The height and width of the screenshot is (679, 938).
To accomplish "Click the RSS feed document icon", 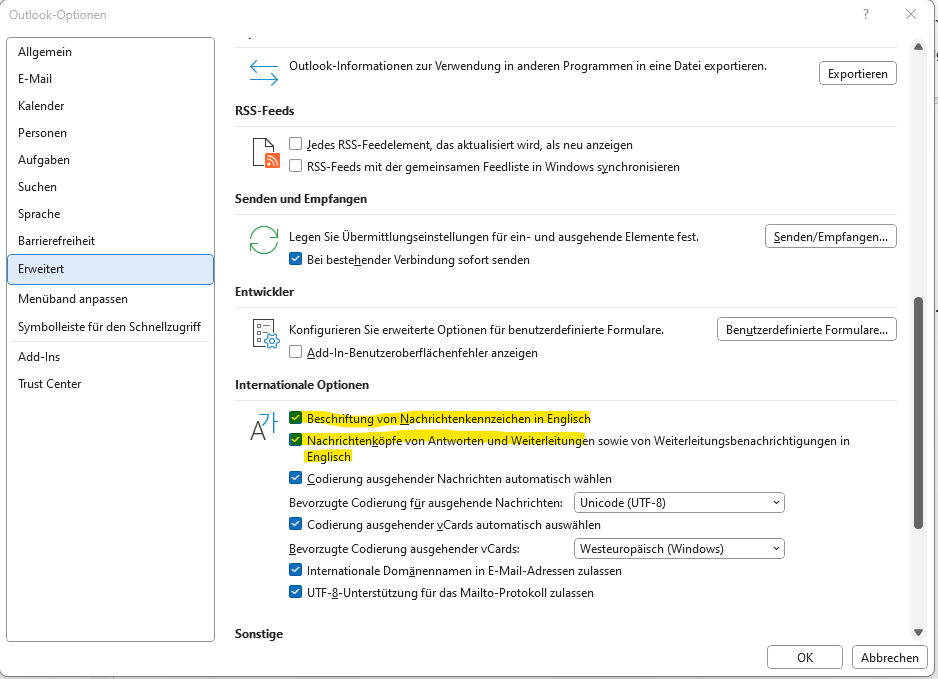I will tap(266, 153).
